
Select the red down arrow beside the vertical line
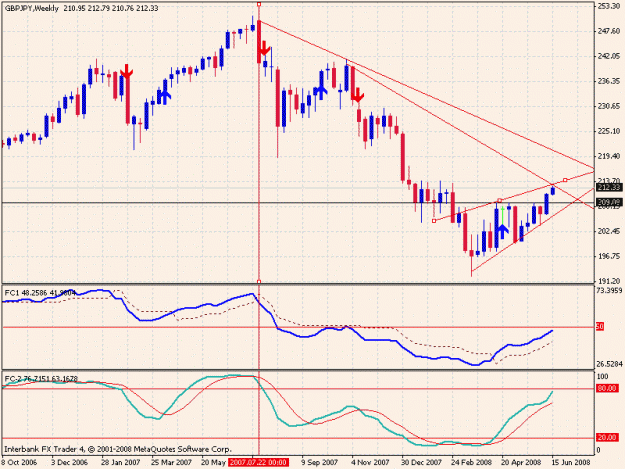pyautogui.click(x=264, y=48)
